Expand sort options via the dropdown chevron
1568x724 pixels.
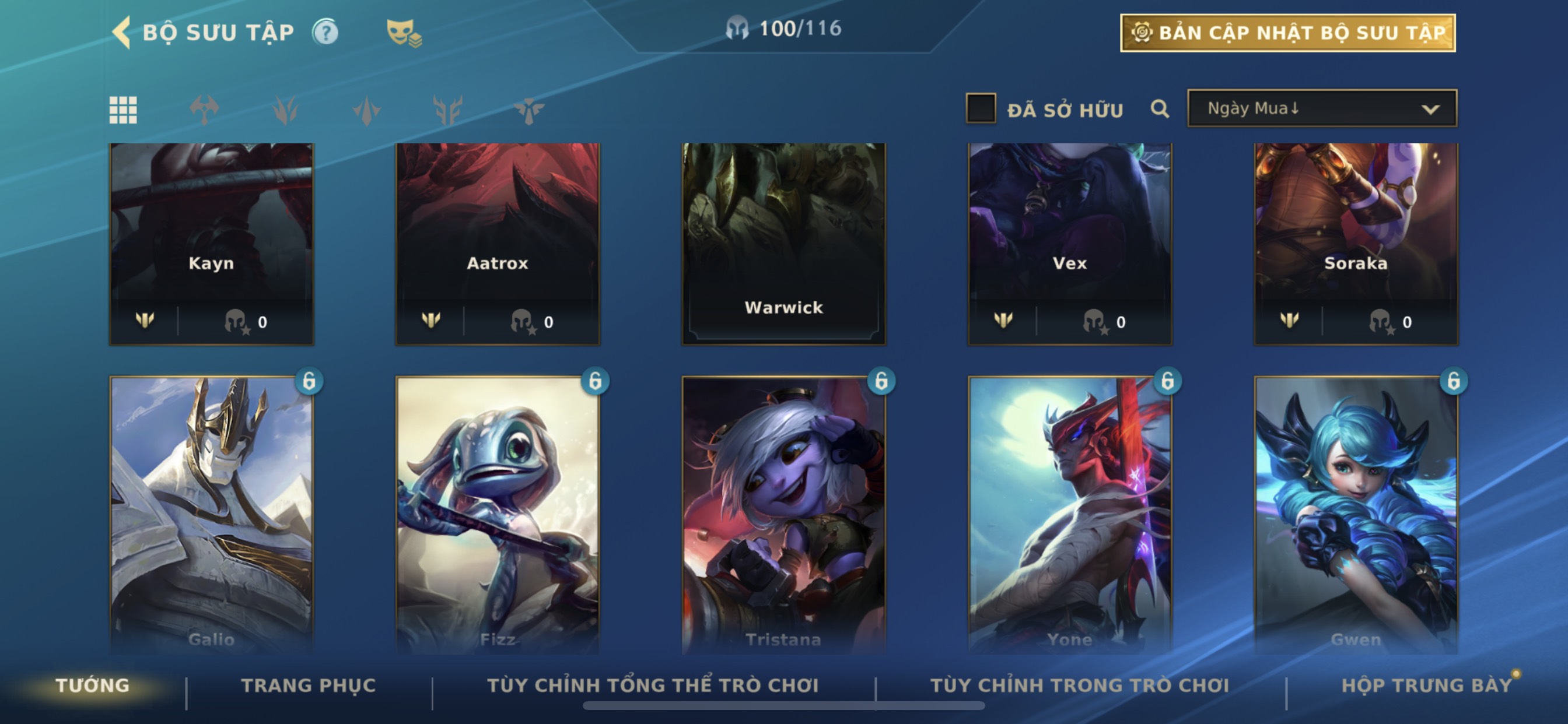1430,110
